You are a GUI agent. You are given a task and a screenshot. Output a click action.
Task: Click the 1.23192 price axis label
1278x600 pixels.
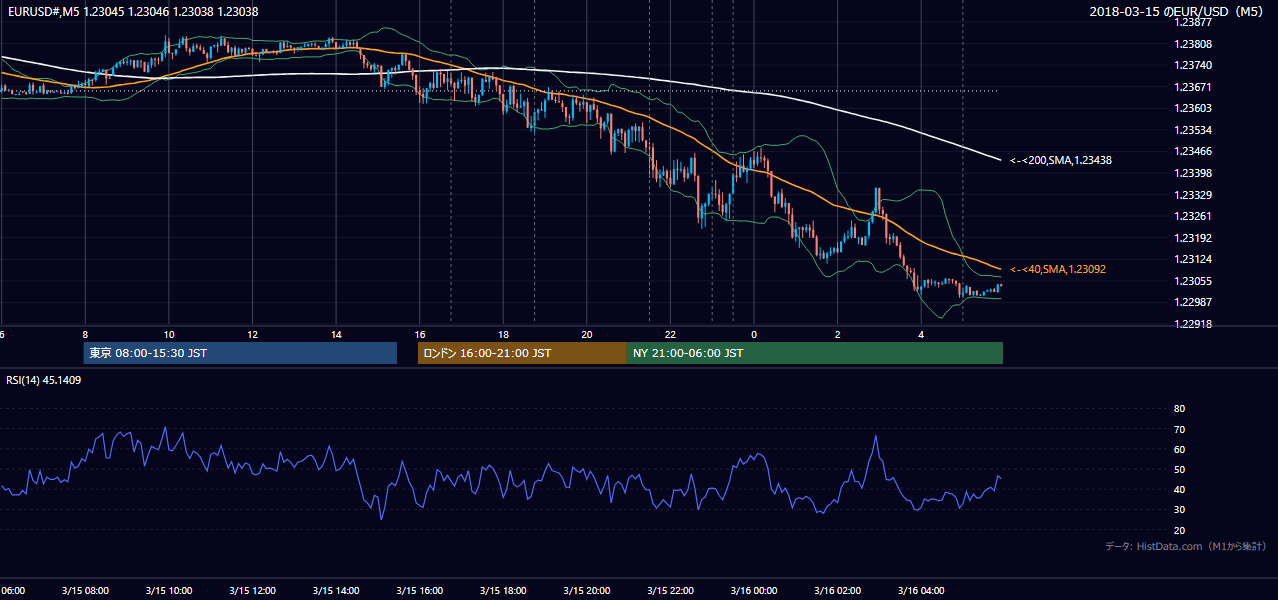1193,238
